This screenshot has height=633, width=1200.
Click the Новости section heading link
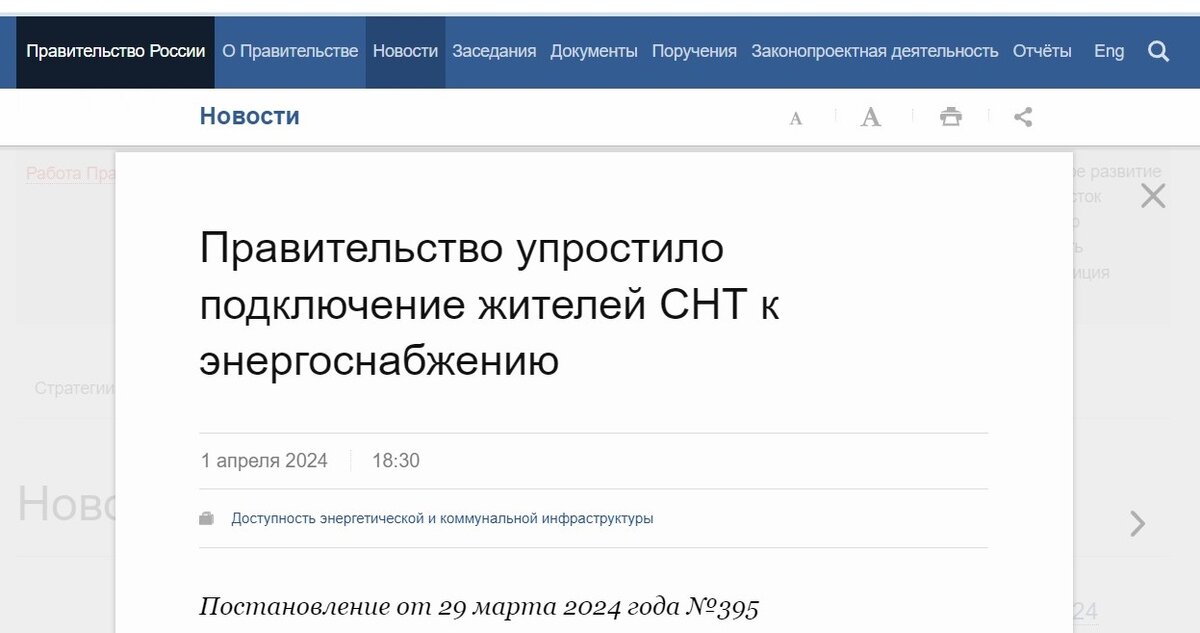(x=250, y=116)
